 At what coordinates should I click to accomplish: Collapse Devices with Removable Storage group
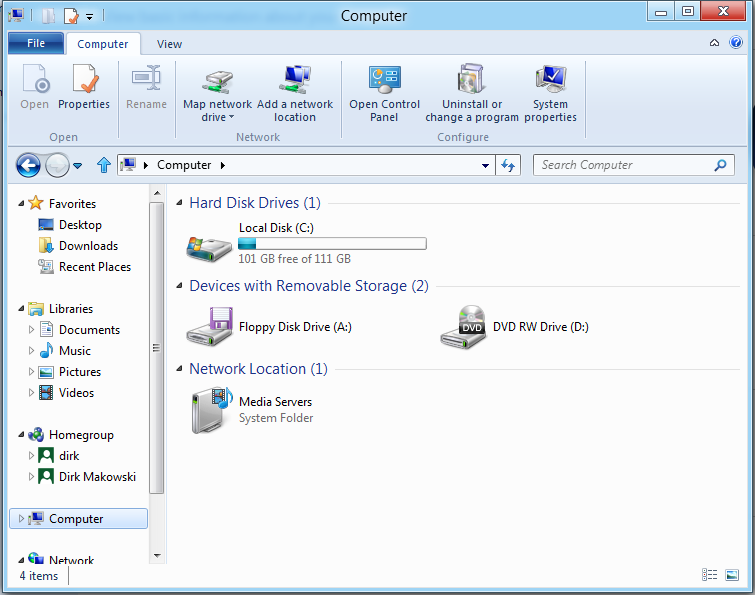pos(180,285)
